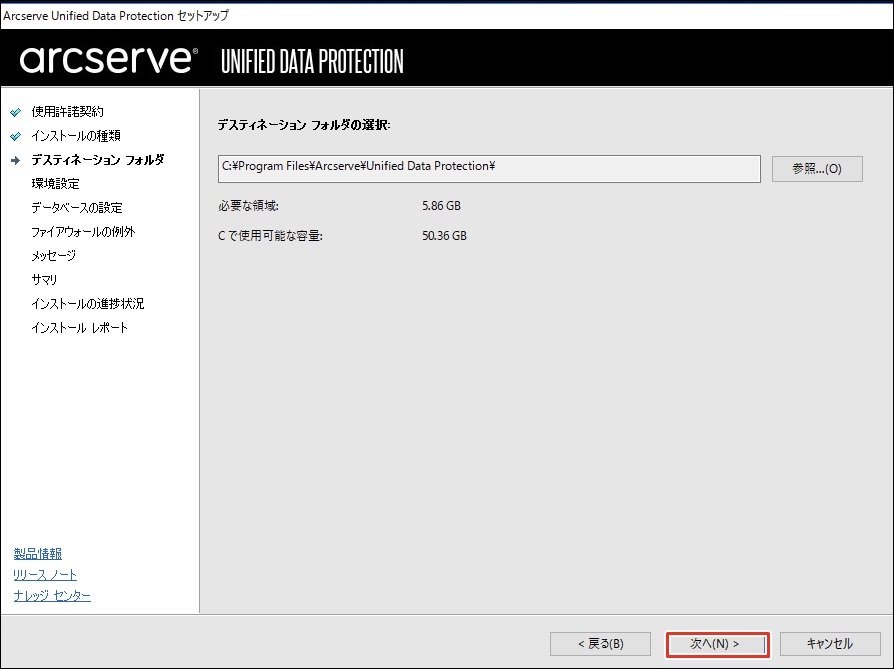Select the 使用許諾契約 step

67,112
